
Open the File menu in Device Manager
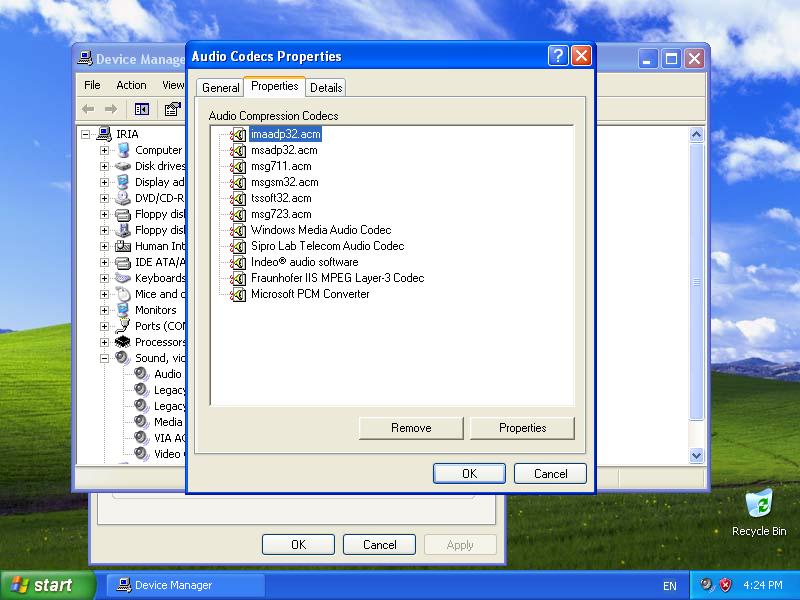tap(92, 85)
